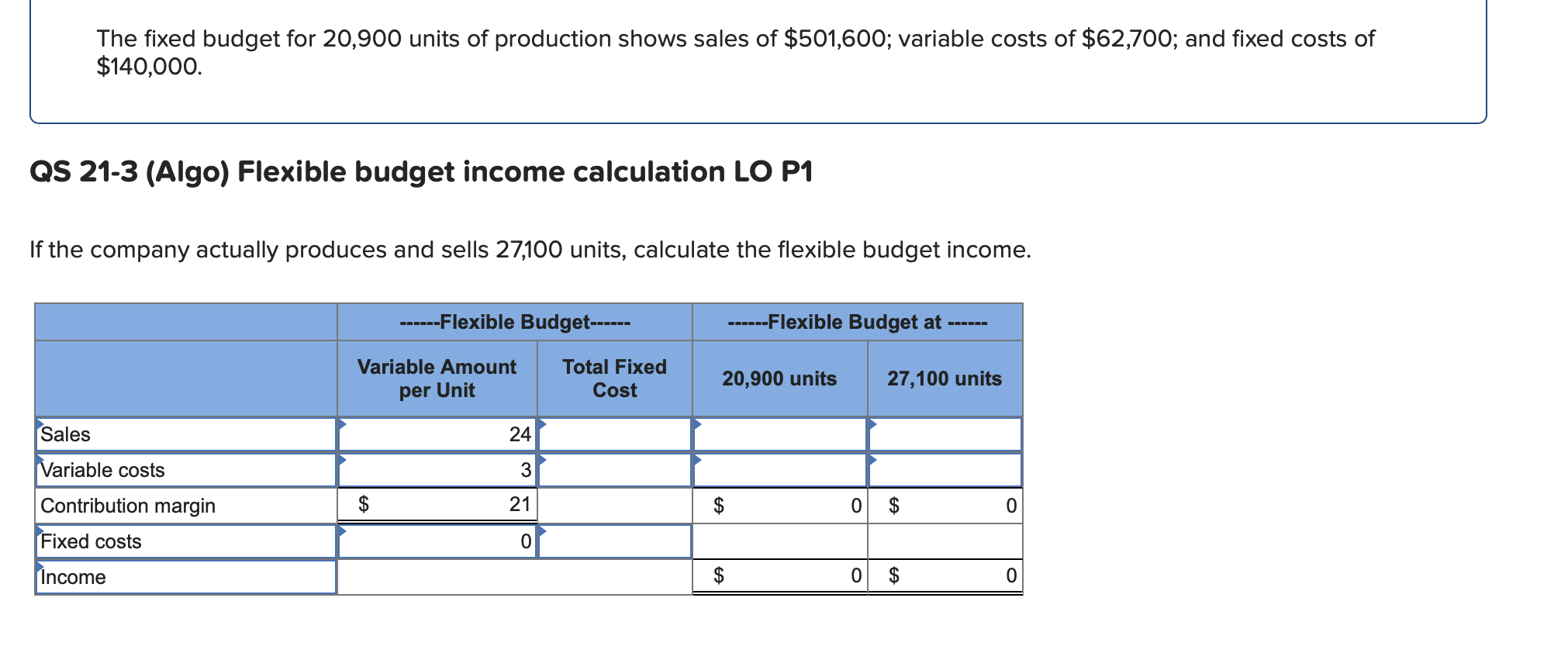1568x653 pixels.
Task: Click Contribution margin total under 20,900 units
Action: [780, 506]
